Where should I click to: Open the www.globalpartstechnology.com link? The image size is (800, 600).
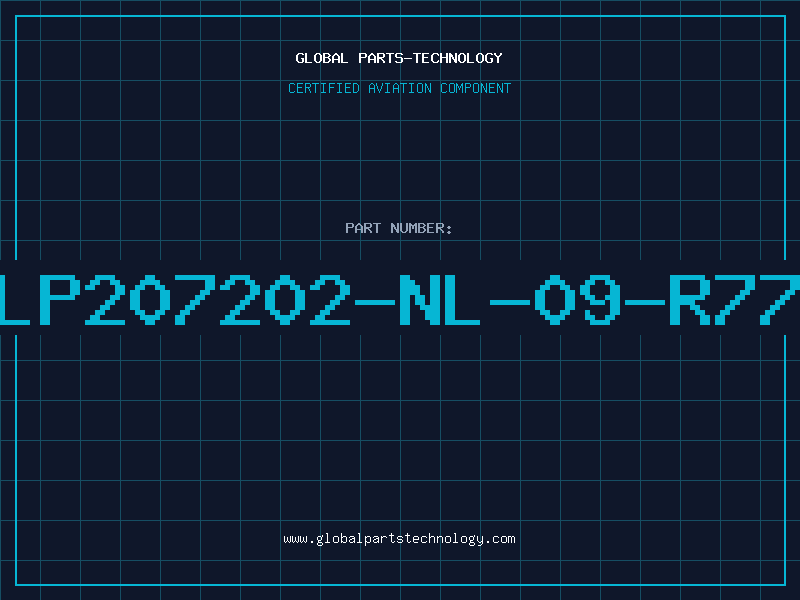(x=399, y=539)
